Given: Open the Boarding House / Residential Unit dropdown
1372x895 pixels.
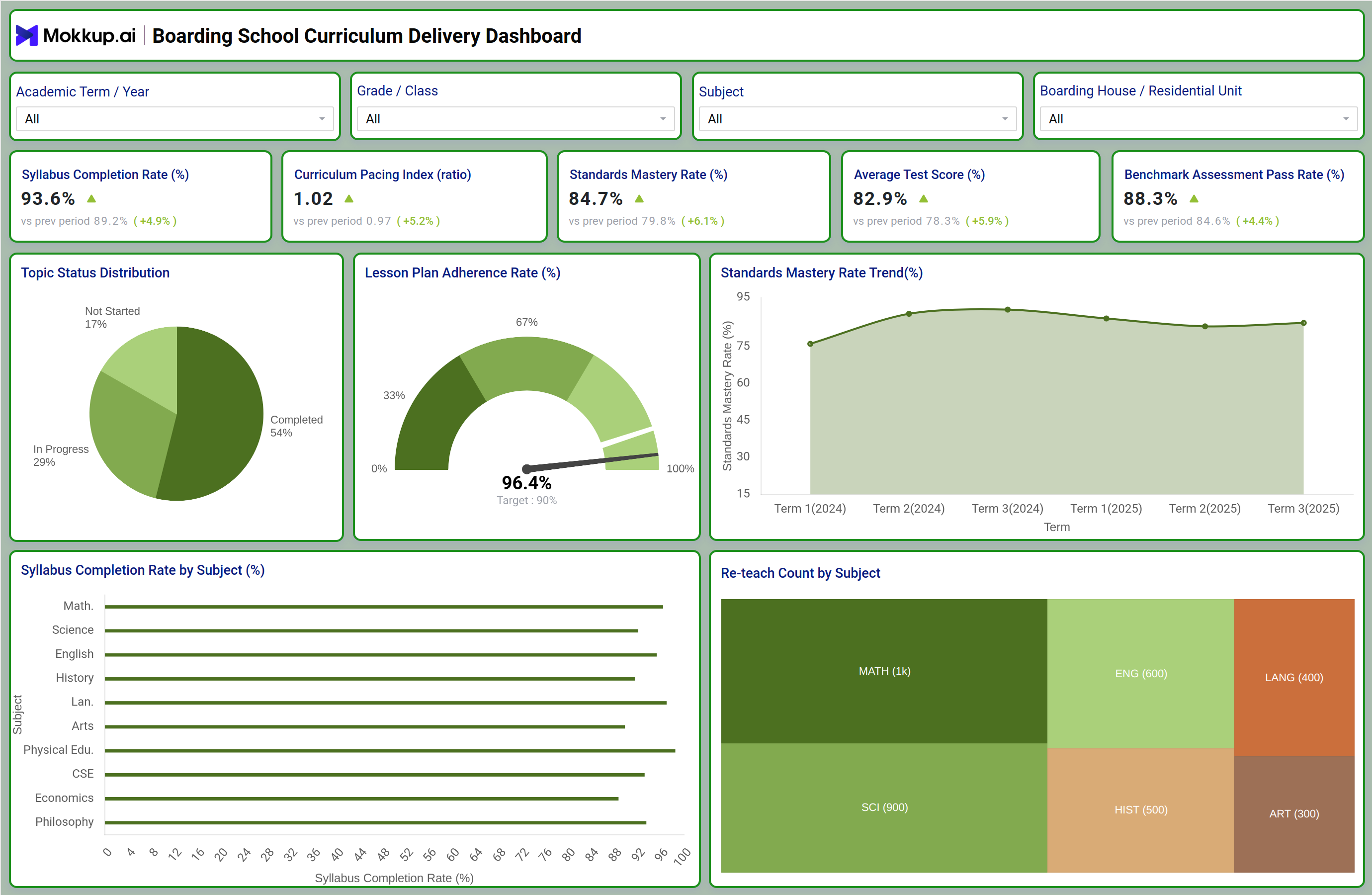Looking at the screenshot, I should (x=1199, y=119).
